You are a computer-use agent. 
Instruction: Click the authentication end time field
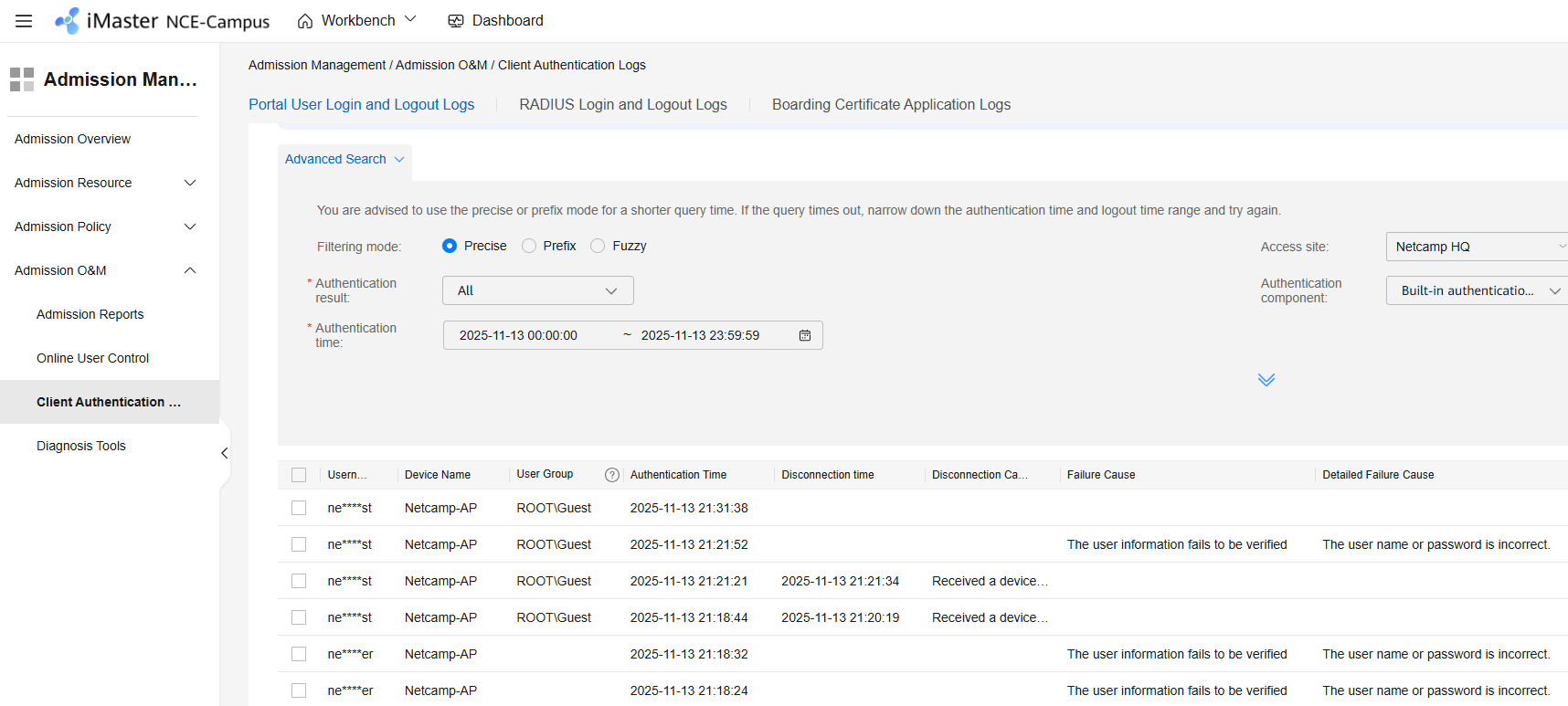[x=700, y=335]
